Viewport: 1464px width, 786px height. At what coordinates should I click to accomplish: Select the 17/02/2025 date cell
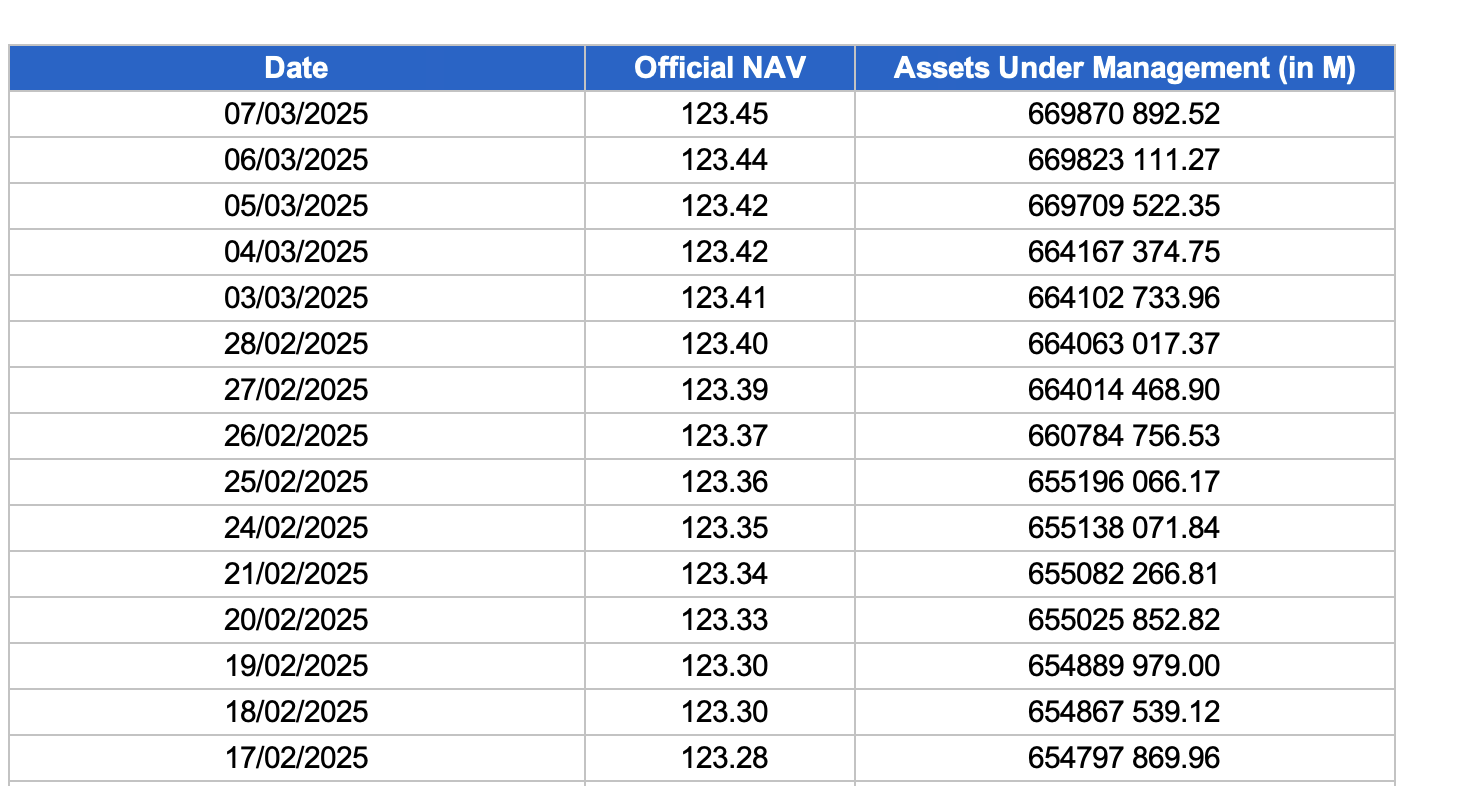296,758
